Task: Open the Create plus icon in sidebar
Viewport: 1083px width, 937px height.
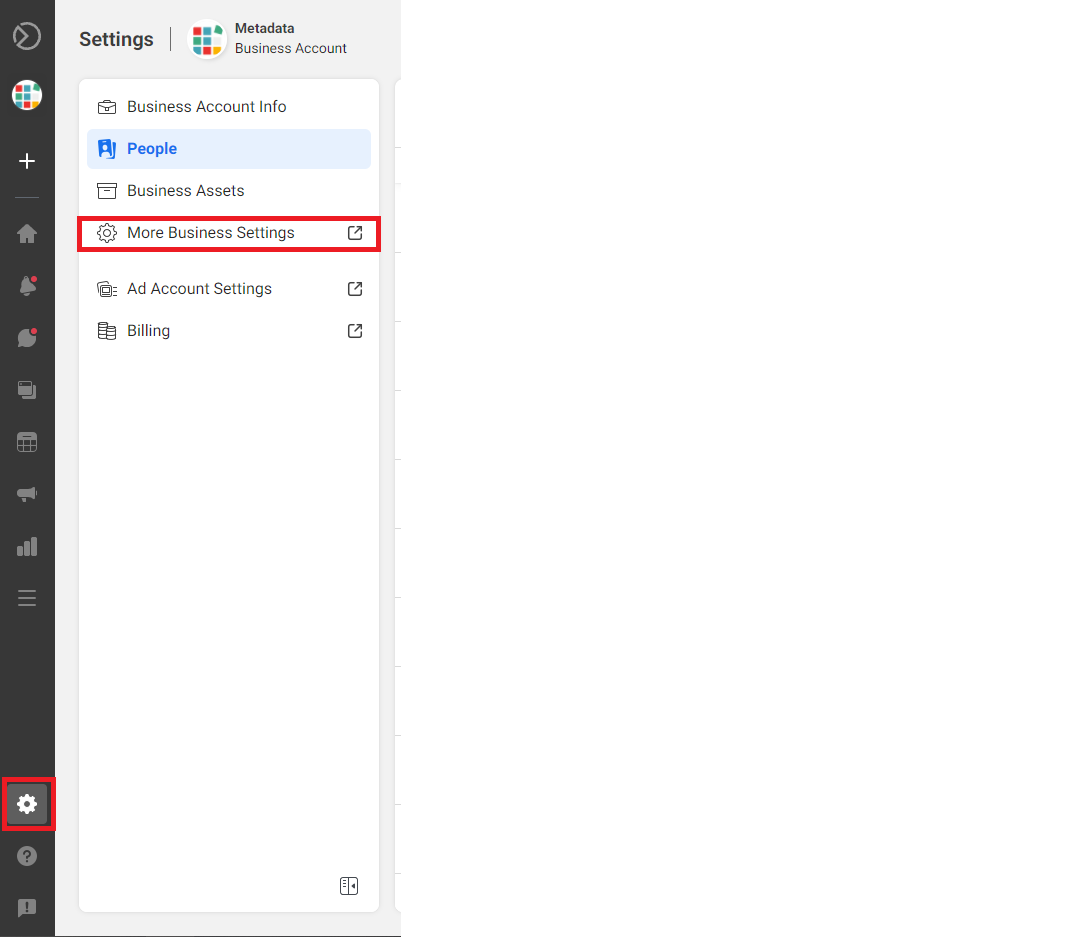Action: pyautogui.click(x=27, y=161)
